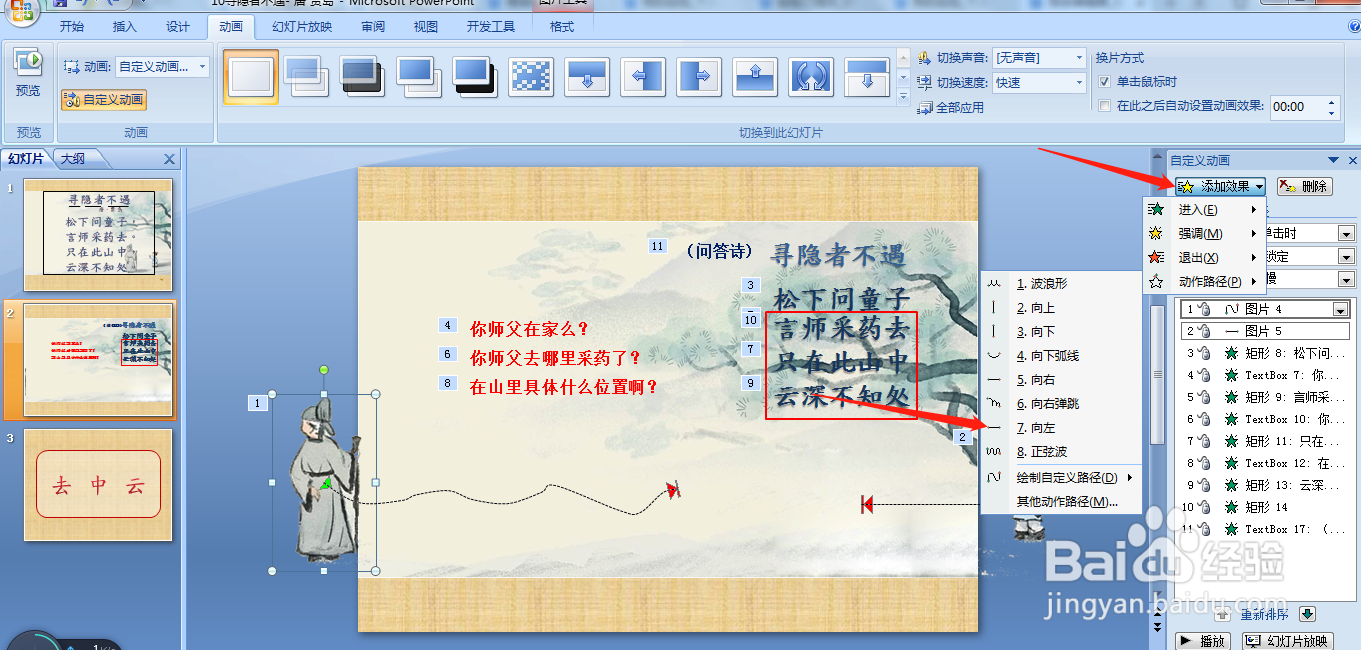The image size is (1361, 650).
Task: Close the slides thumbnail pane
Action: point(169,159)
